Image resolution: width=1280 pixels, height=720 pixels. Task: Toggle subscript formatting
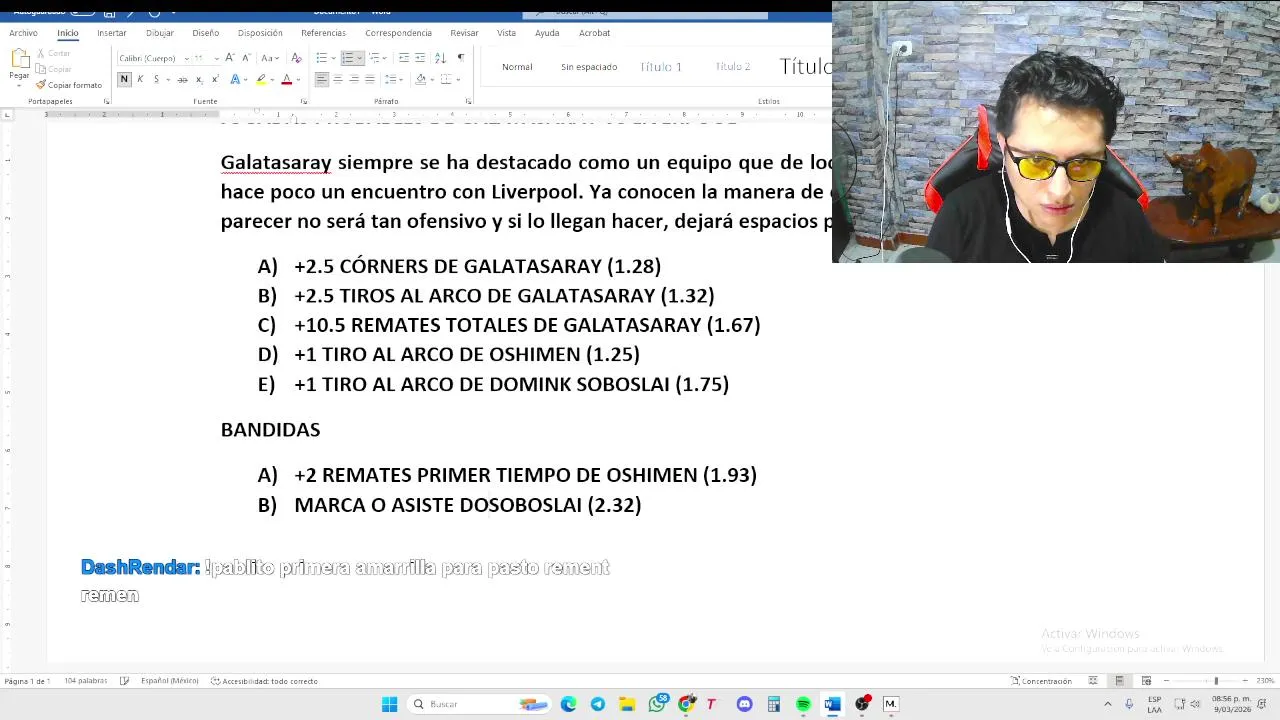199,79
